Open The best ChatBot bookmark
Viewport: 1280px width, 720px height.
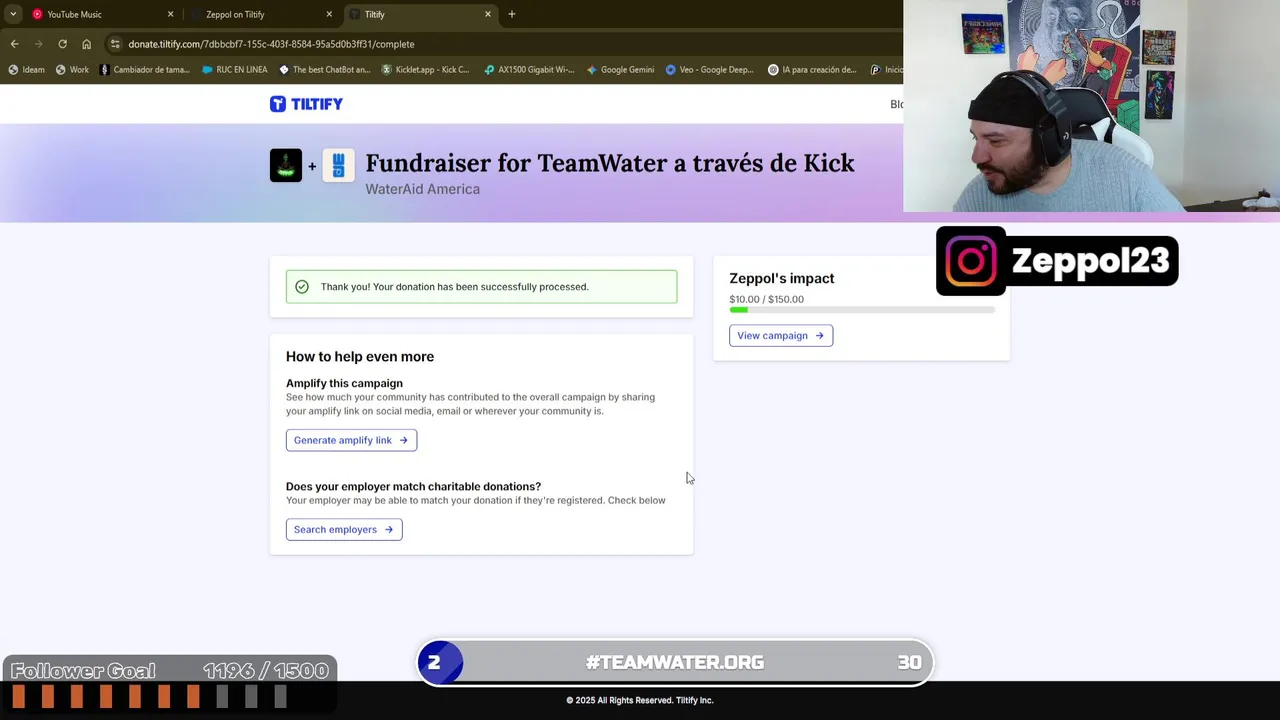(x=324, y=70)
